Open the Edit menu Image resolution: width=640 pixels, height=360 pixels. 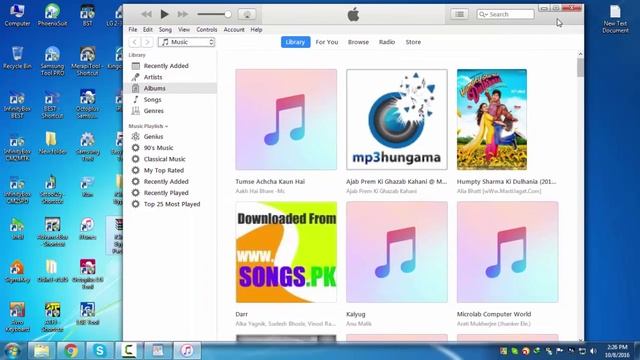[x=148, y=30]
